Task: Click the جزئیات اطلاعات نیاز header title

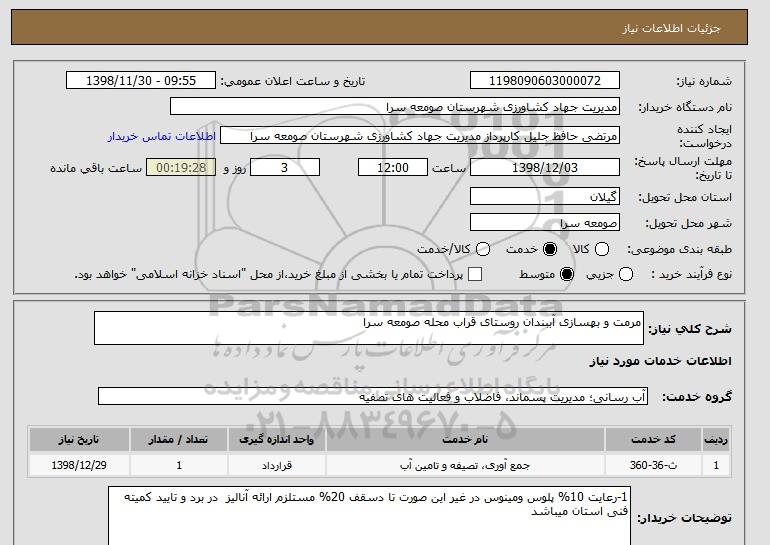Action: tap(671, 28)
